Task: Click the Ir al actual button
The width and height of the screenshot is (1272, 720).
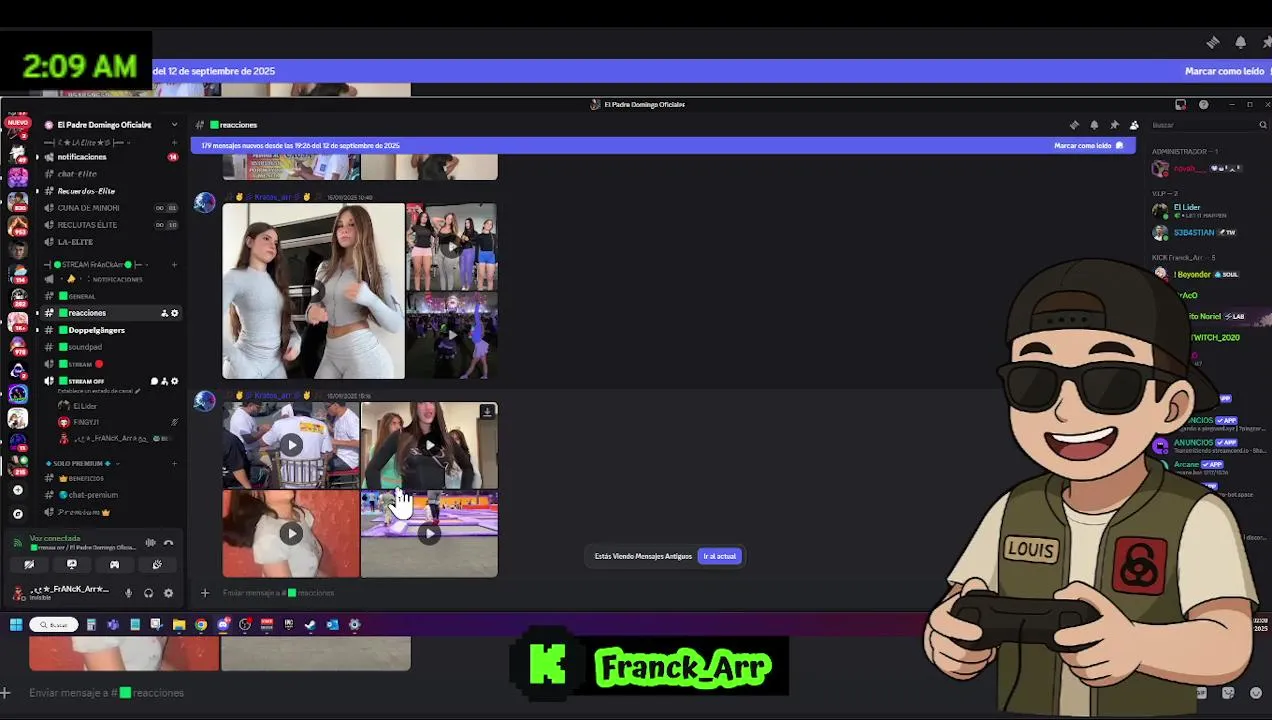Action: (720, 556)
